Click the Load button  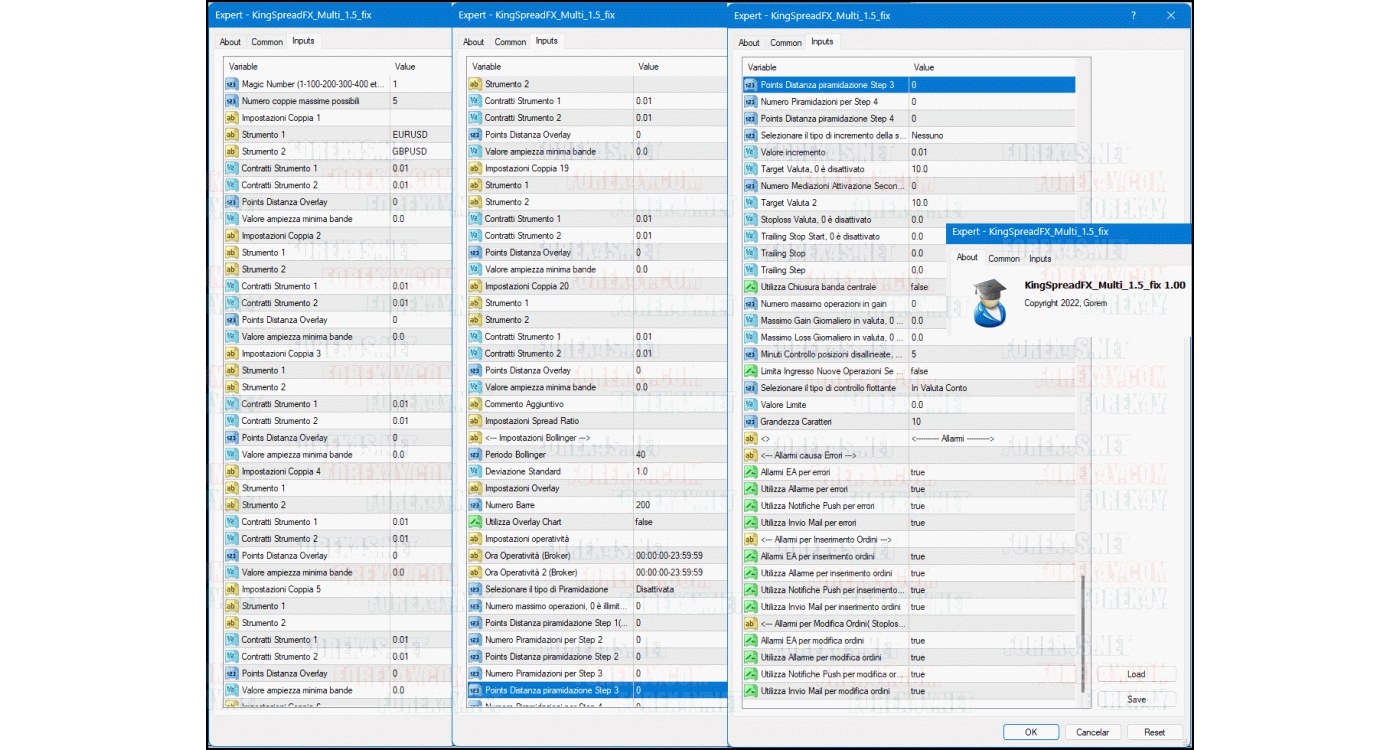coord(1136,675)
